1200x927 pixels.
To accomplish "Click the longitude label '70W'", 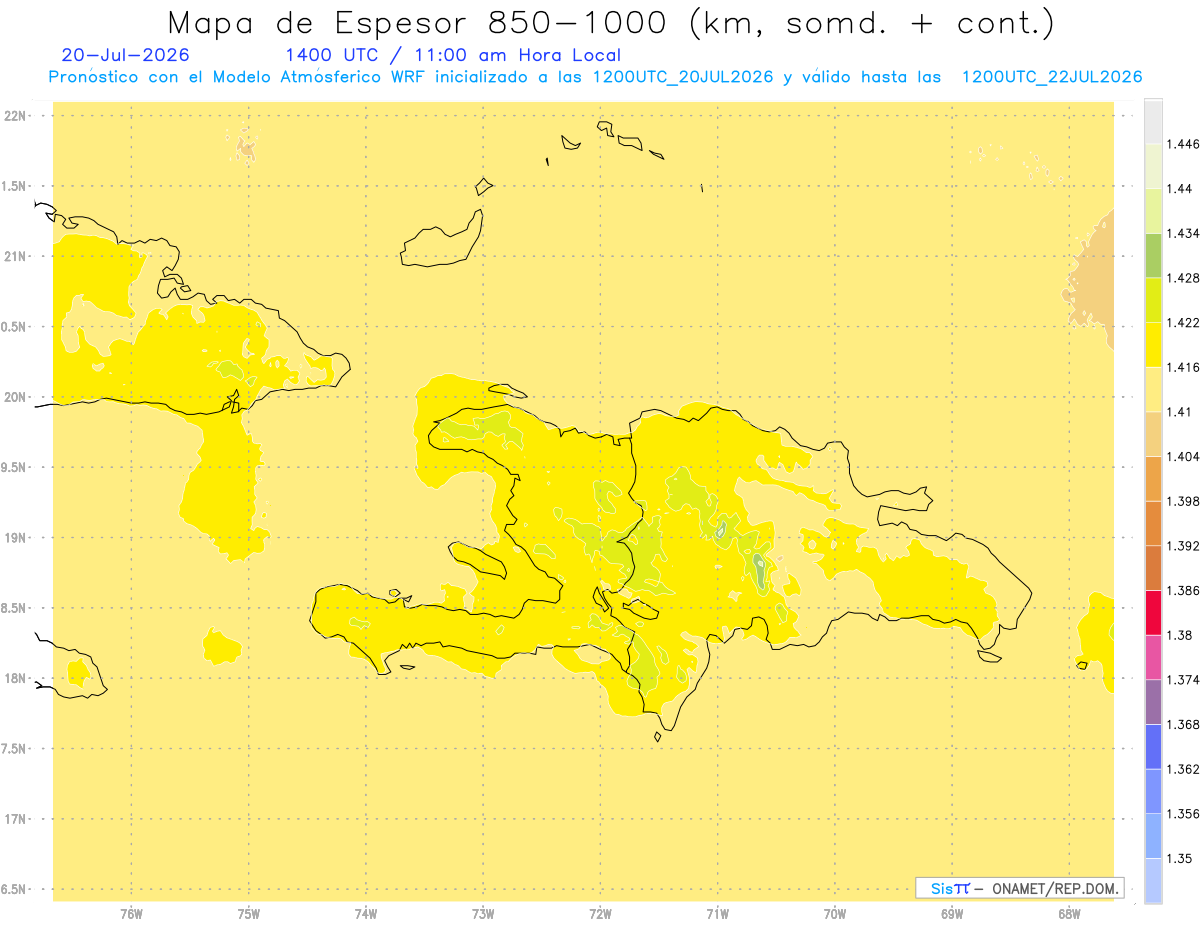I will pos(835,913).
